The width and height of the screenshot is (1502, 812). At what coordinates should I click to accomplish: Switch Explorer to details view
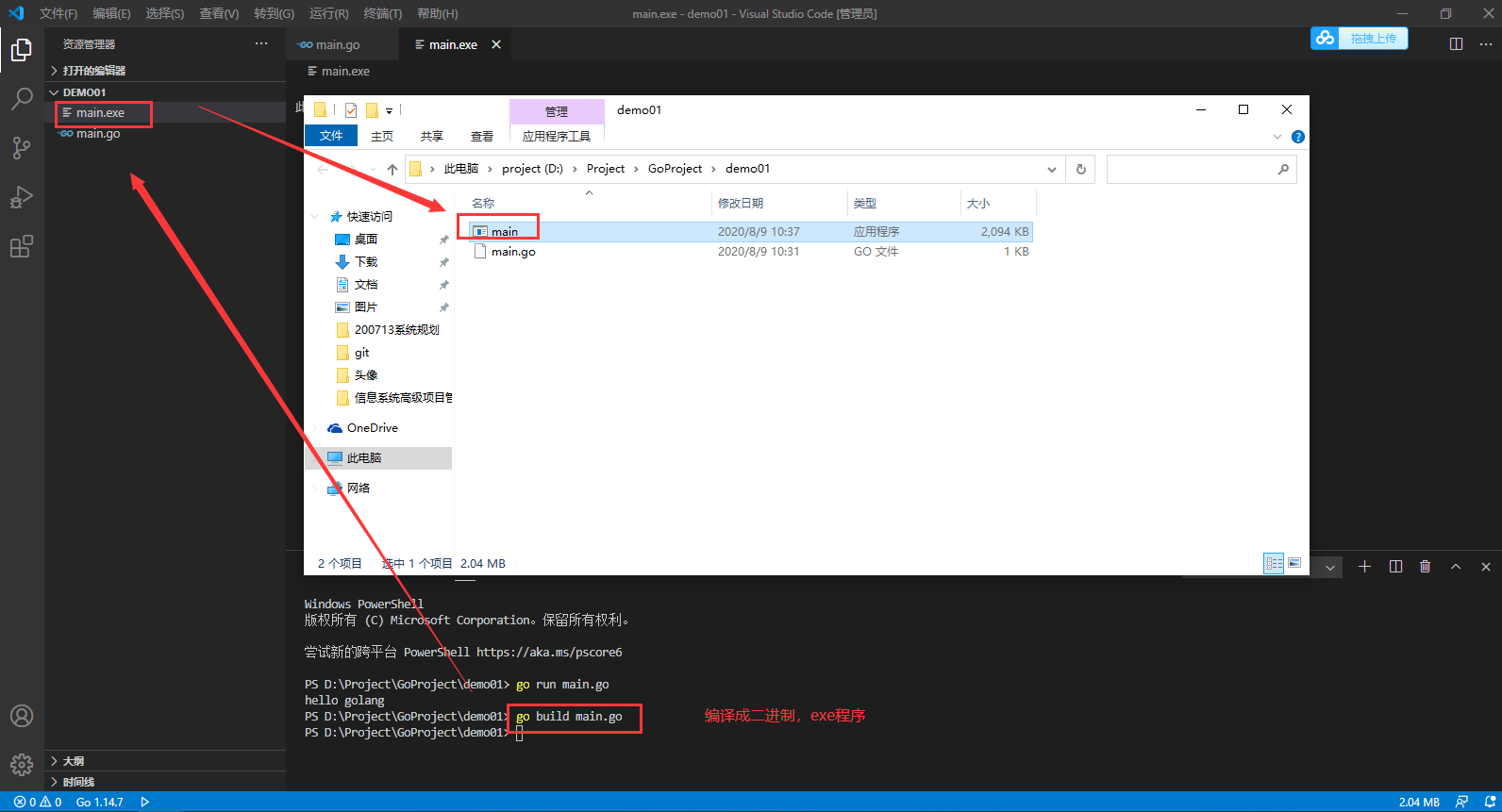click(x=1274, y=564)
